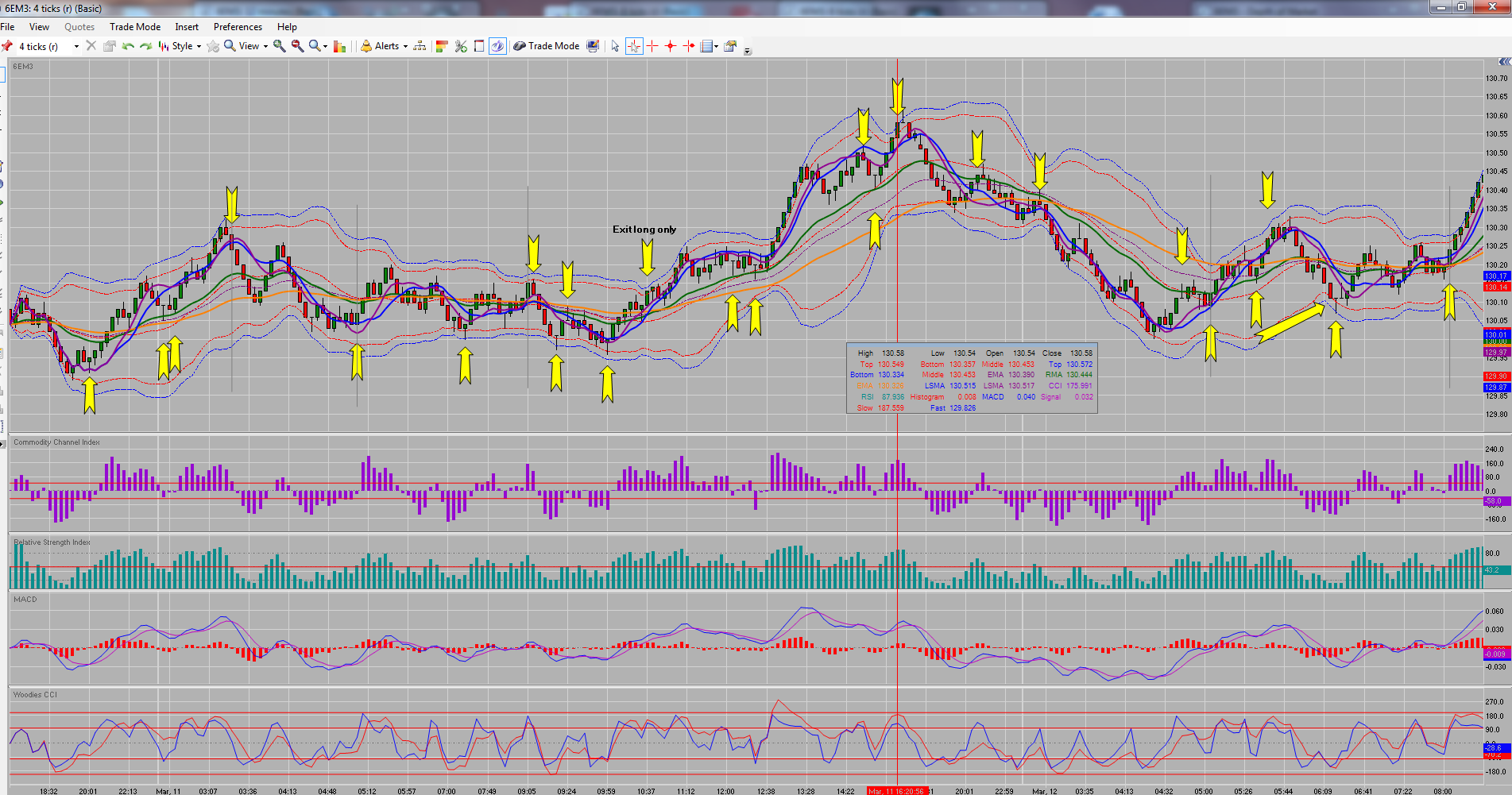Select the plain red crosshair tool
The image size is (1512, 795).
click(652, 46)
